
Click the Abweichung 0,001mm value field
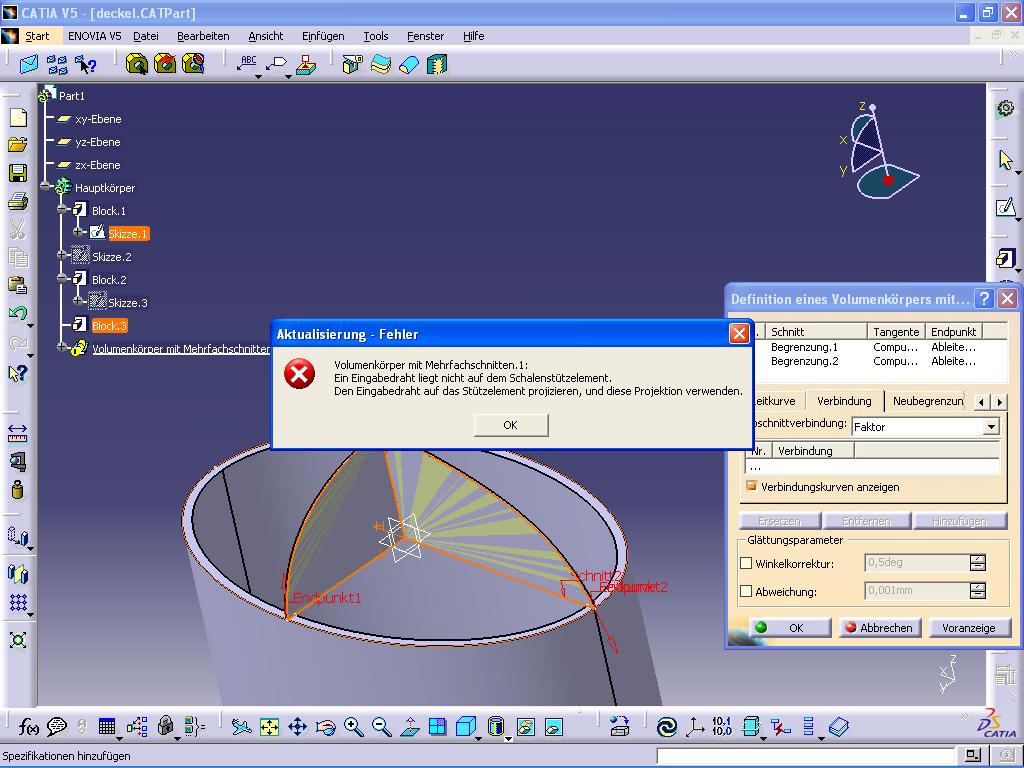(917, 590)
